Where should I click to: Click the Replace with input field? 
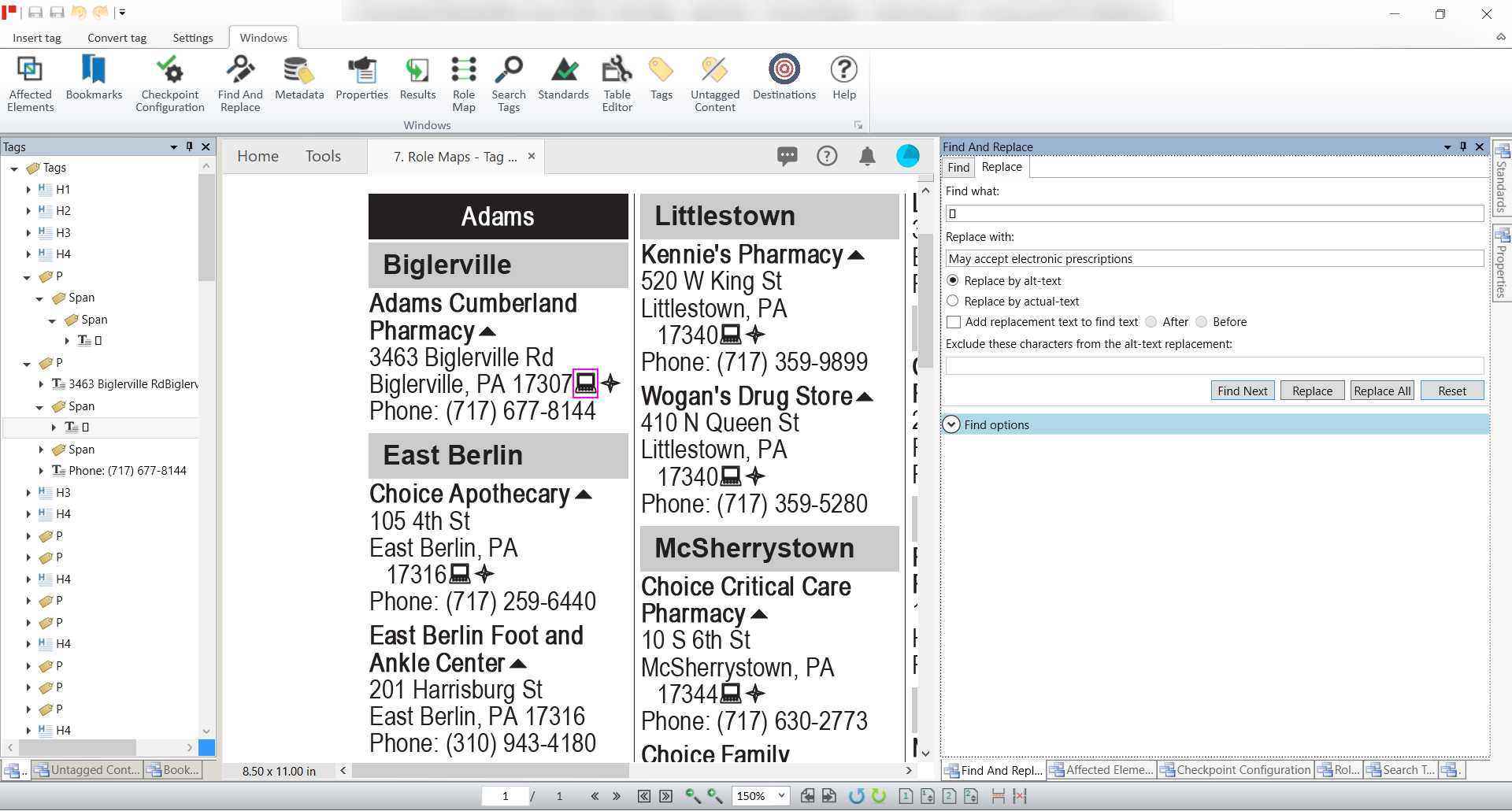tap(1214, 258)
